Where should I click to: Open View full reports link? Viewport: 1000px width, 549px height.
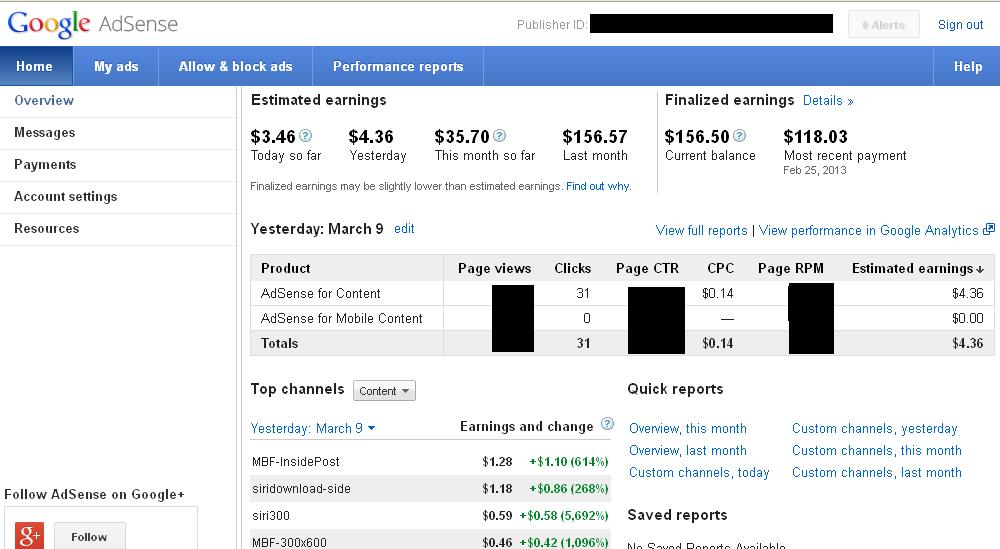click(x=701, y=230)
